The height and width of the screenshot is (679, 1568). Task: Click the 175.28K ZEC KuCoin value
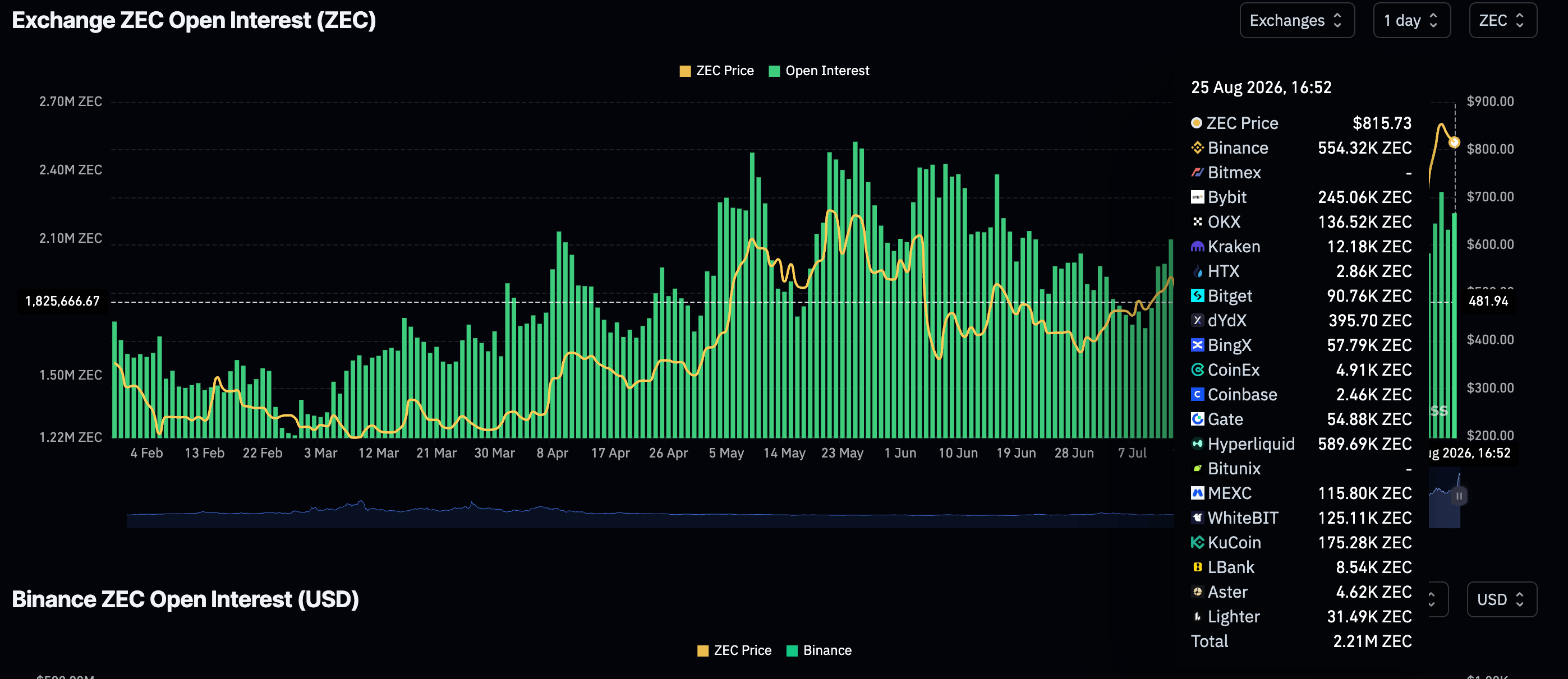click(x=1365, y=542)
